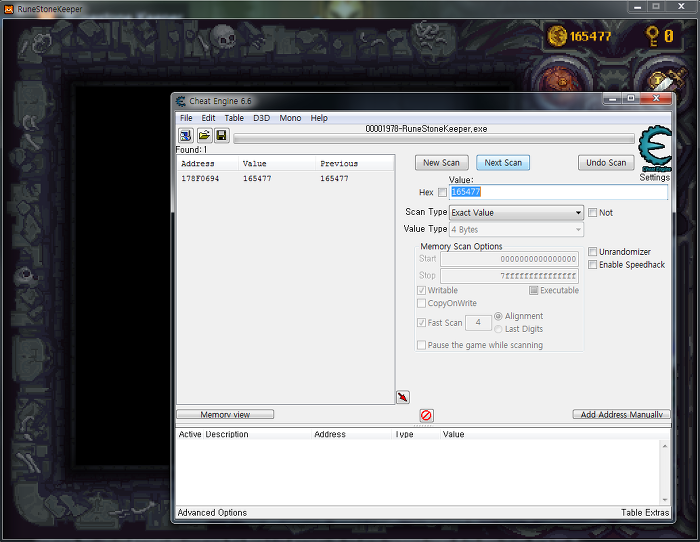Viewport: 700px width, 542px height.
Task: Open Table Extras
Action: [645, 513]
